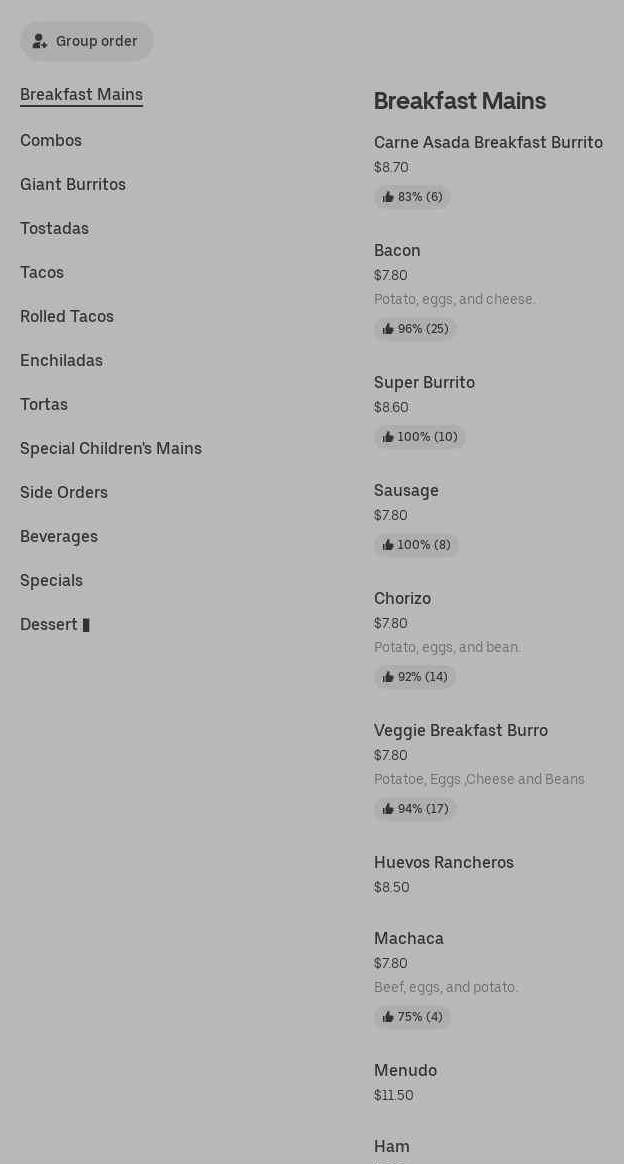The height and width of the screenshot is (1164, 624).
Task: Open the Carne Asada Breakfast Burrito item
Action: (488, 143)
